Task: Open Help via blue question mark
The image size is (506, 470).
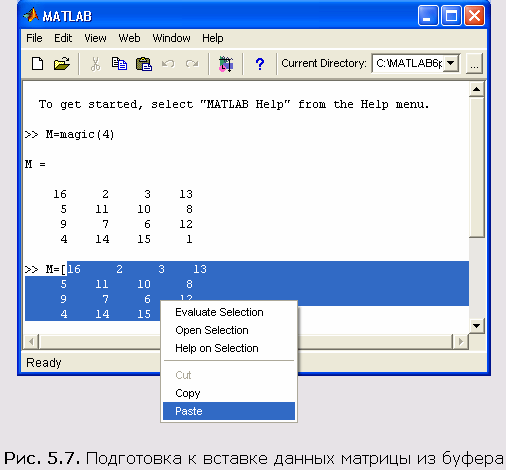Action: click(260, 64)
